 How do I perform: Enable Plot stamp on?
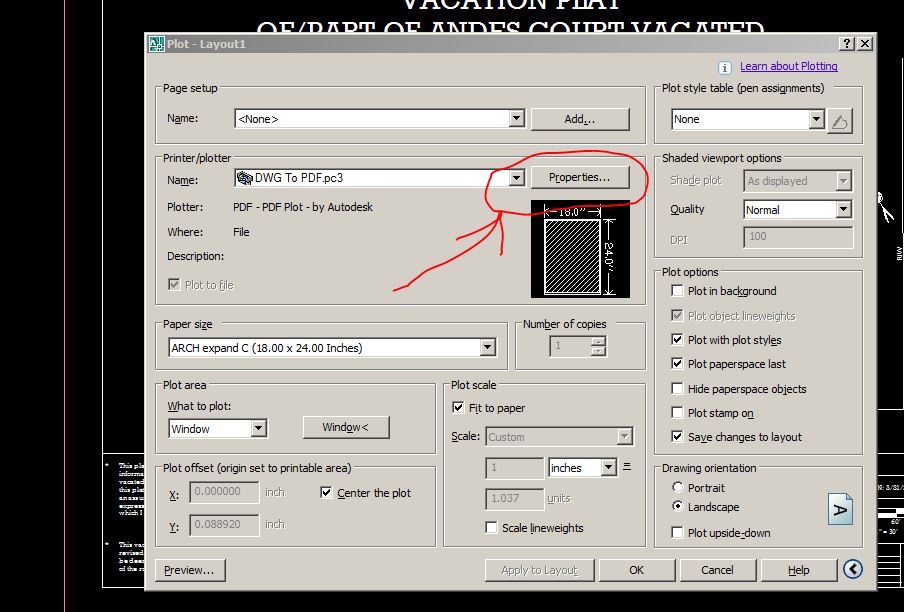(x=677, y=413)
